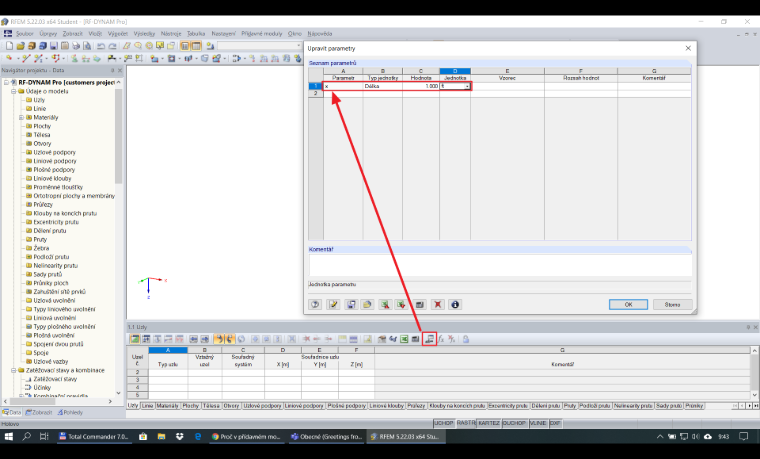Click the fx formula icon in table toolbar

click(x=441, y=339)
